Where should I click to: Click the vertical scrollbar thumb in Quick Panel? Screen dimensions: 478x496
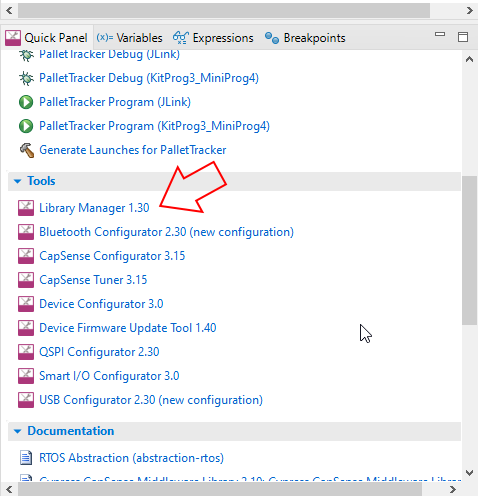tap(469, 250)
